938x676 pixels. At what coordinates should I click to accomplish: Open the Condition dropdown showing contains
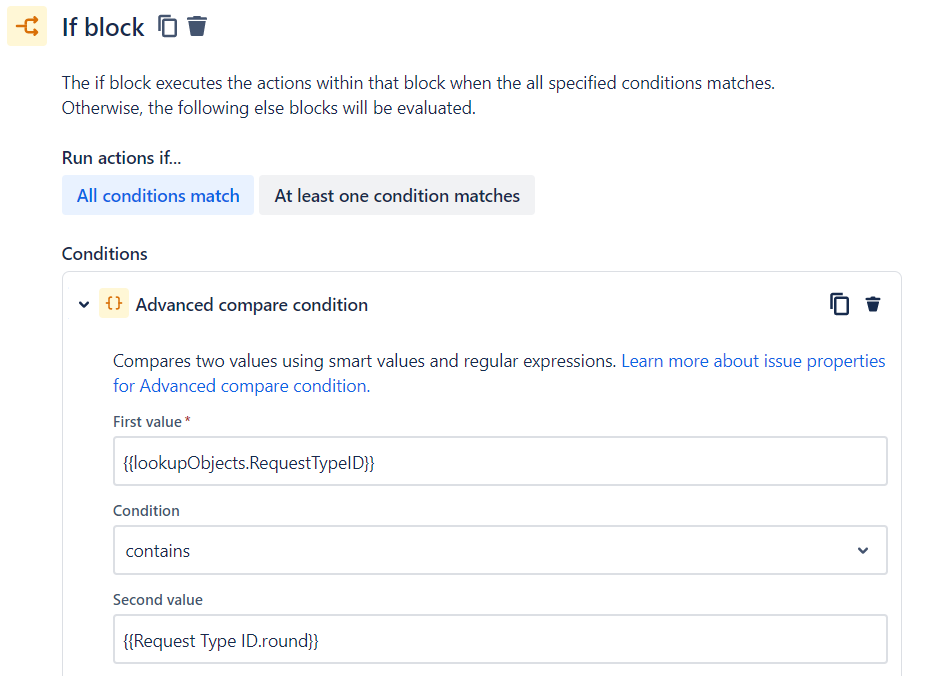(x=500, y=550)
